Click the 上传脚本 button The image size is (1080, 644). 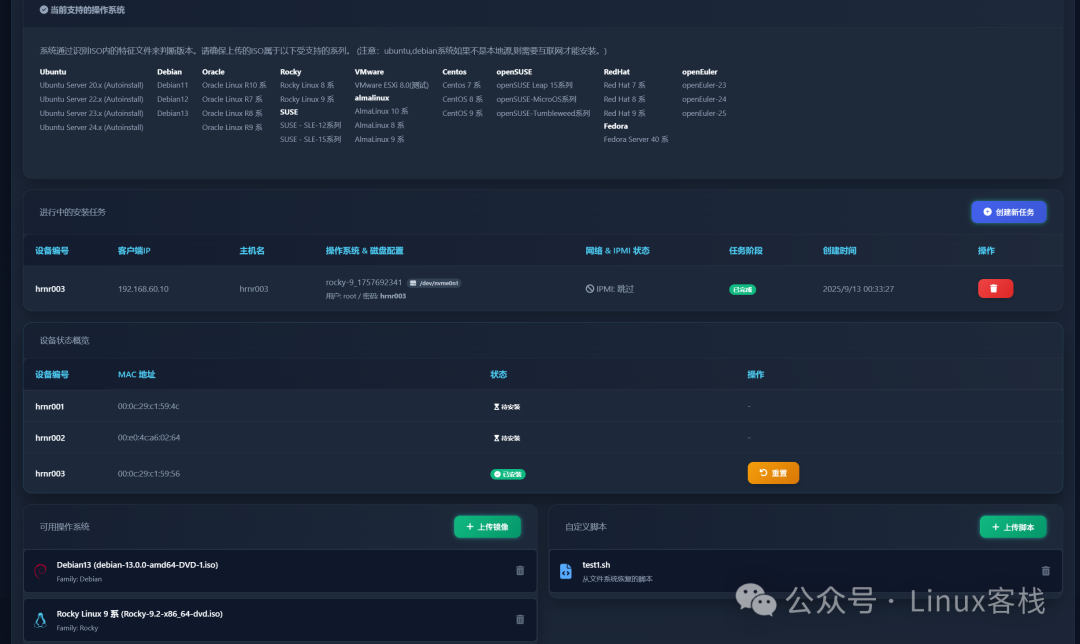click(1012, 527)
